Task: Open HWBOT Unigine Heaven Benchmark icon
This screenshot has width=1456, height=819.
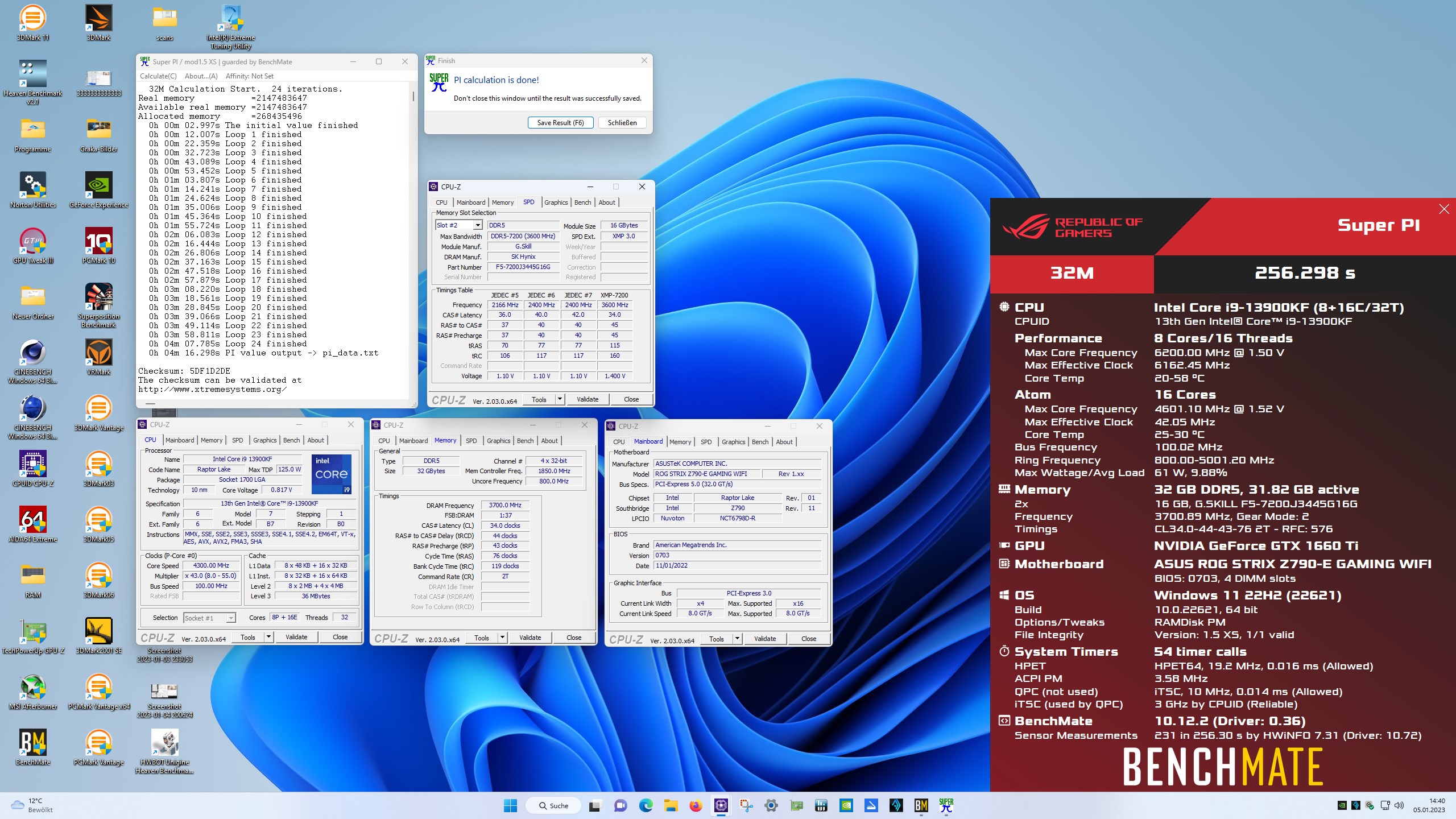Action: [164, 751]
